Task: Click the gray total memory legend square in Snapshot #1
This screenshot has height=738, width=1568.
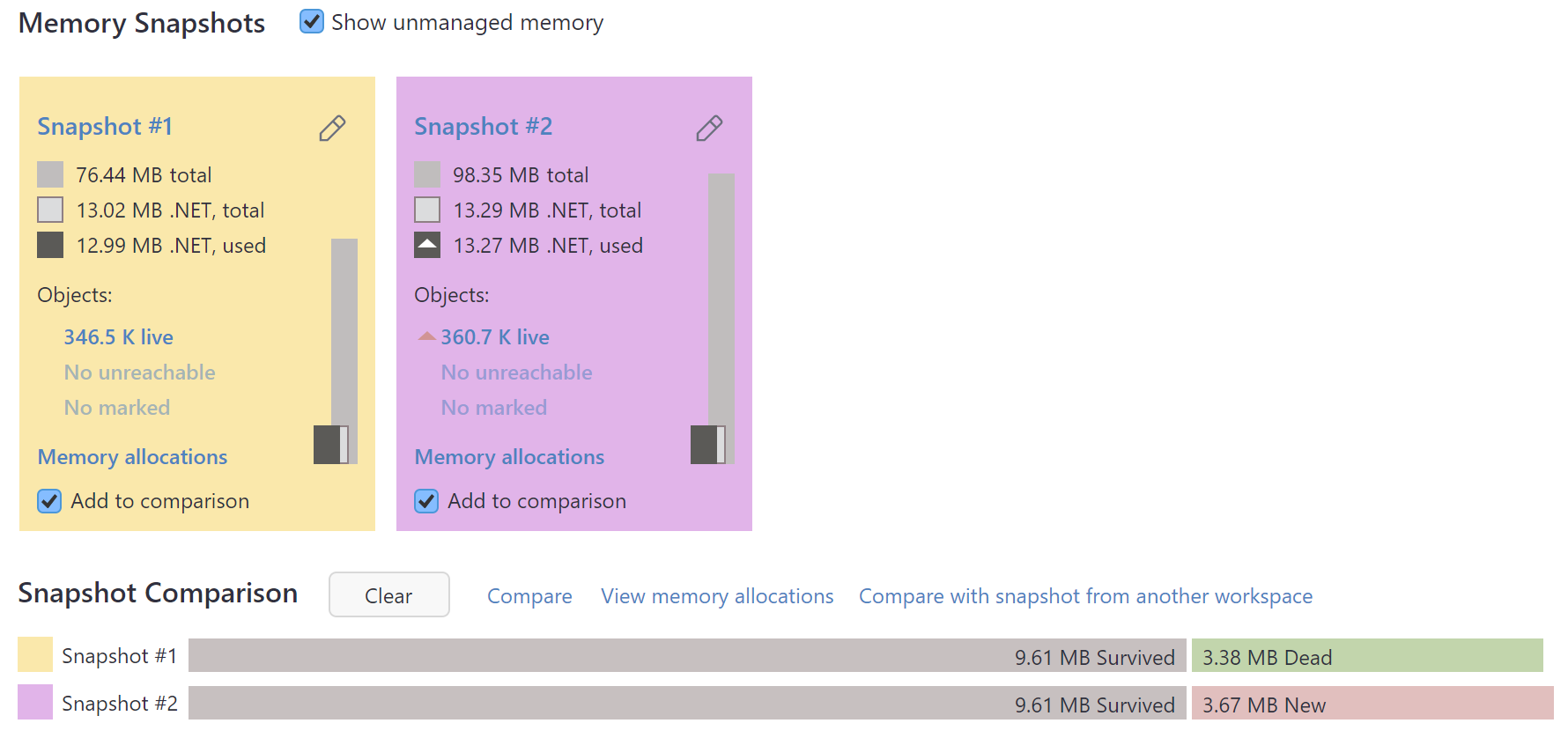Action: click(49, 173)
